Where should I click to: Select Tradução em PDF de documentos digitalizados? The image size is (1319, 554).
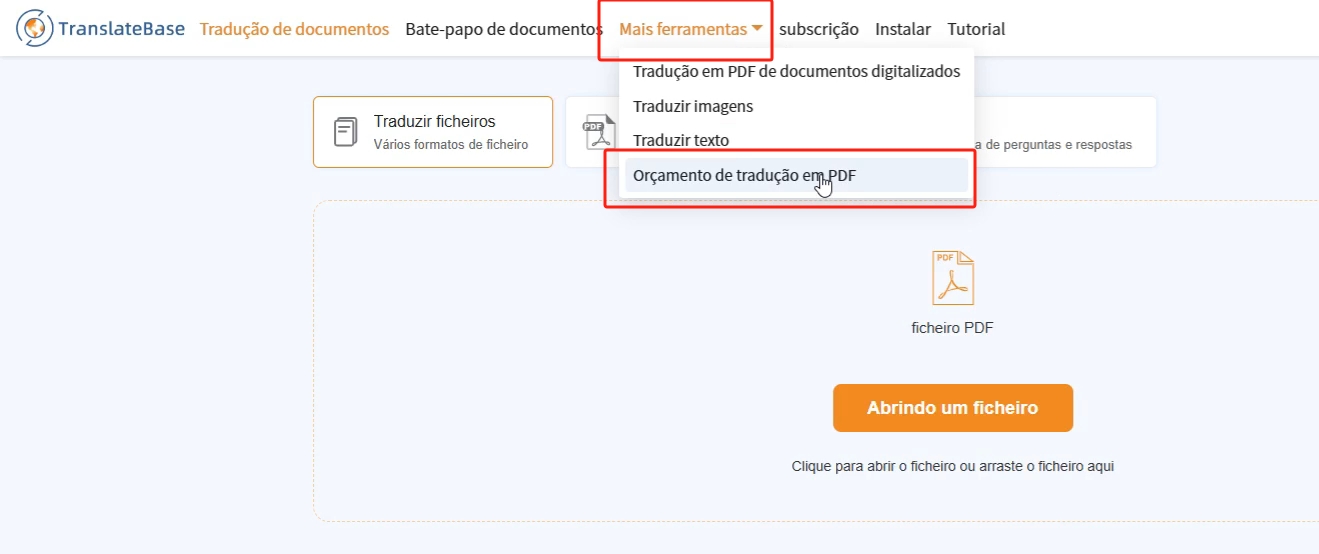coord(796,72)
